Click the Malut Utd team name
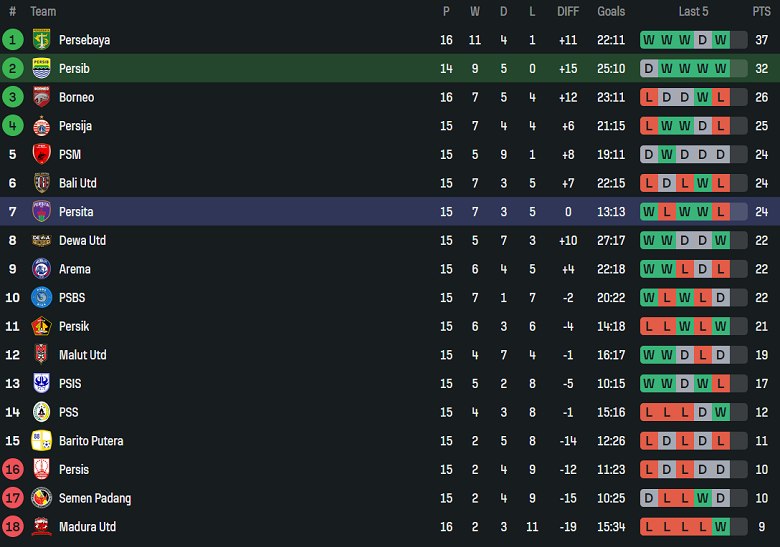The width and height of the screenshot is (780, 547). pyautogui.click(x=82, y=355)
